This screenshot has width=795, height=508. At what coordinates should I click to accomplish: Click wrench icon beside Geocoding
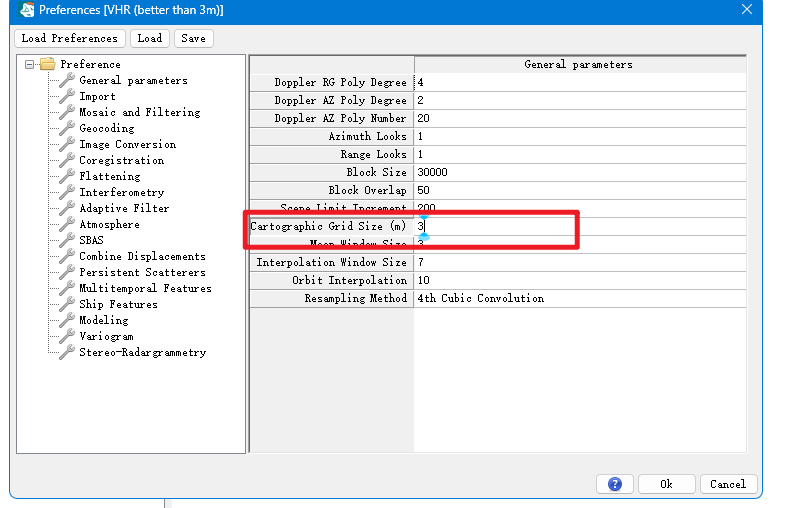point(67,128)
